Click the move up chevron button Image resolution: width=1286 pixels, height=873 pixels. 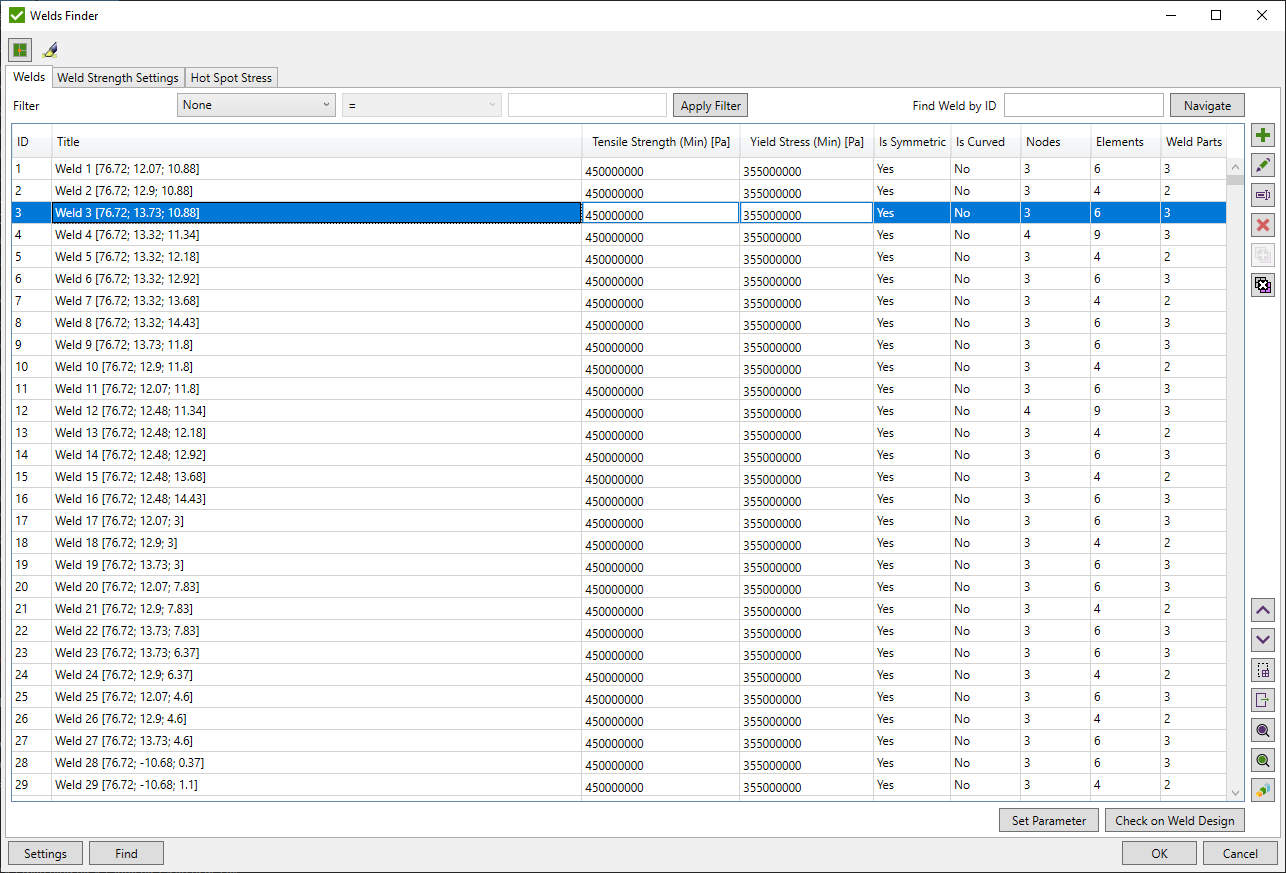tap(1263, 609)
